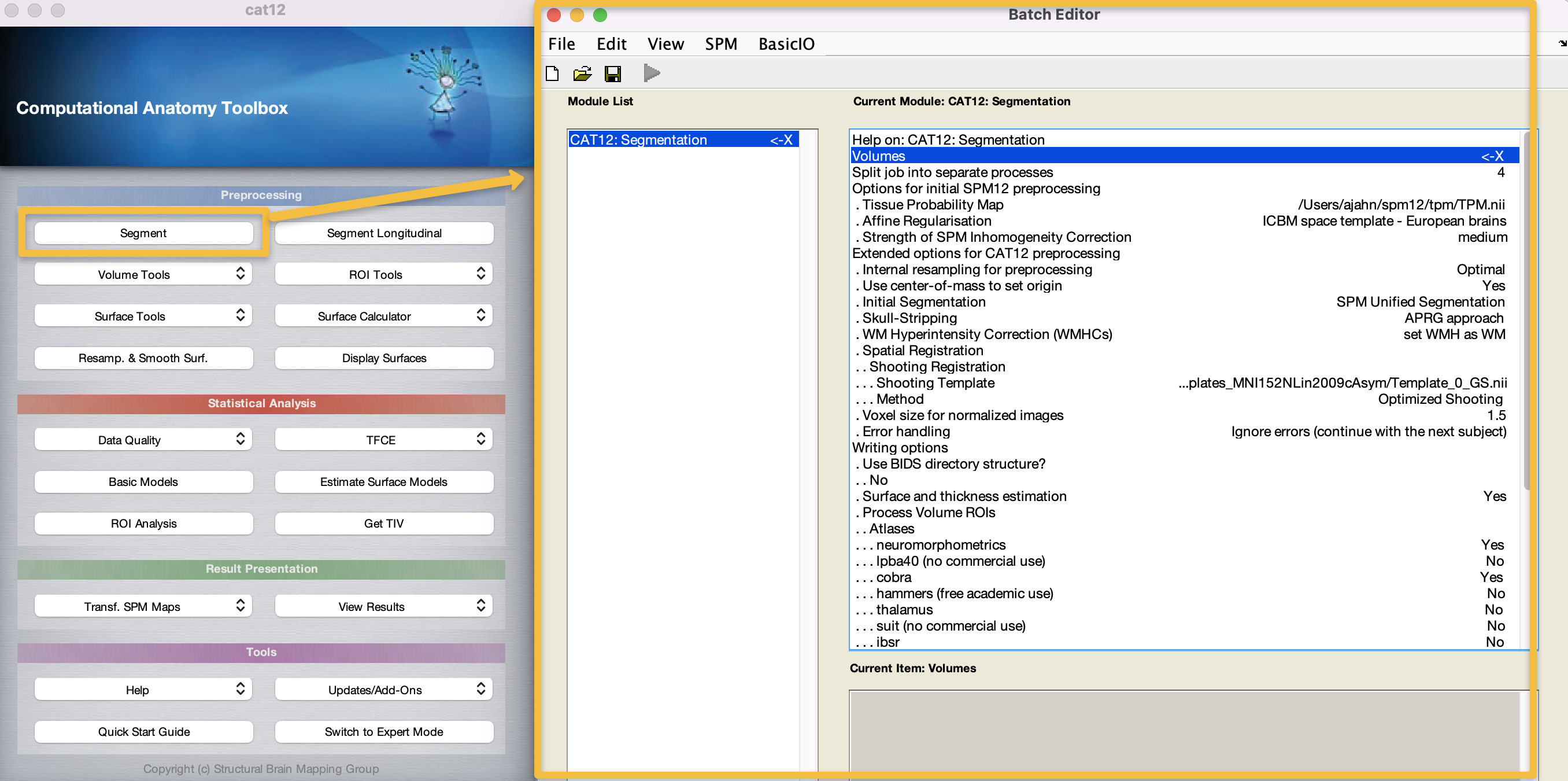Select the neuromorphometrics atlas row
Viewport: 1568px width, 781px height.
point(1185,544)
